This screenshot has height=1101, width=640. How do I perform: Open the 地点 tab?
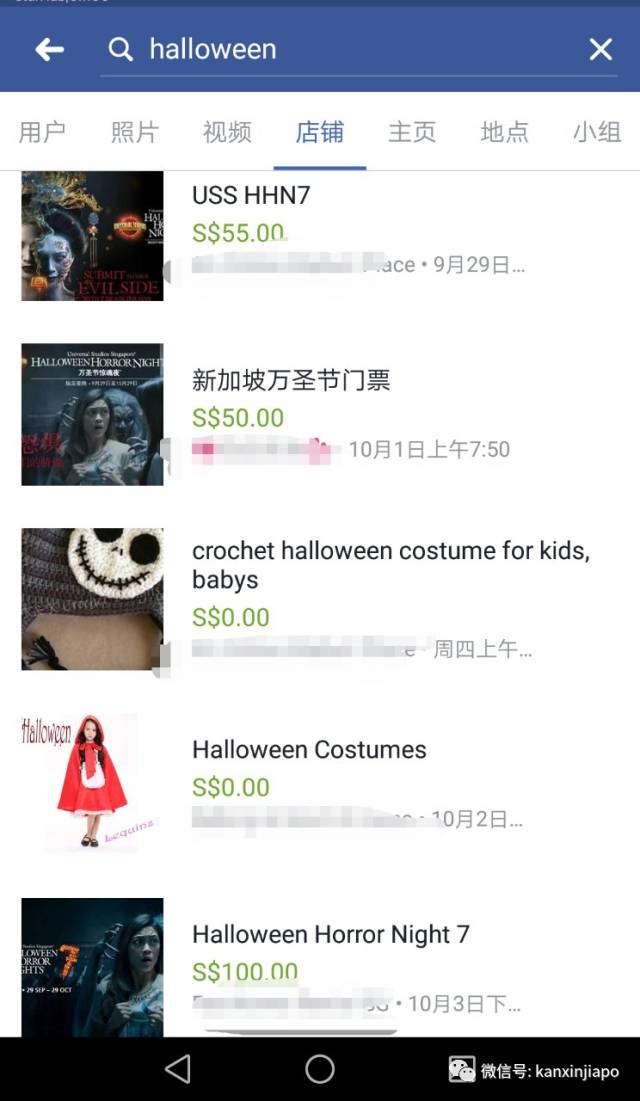coord(504,132)
